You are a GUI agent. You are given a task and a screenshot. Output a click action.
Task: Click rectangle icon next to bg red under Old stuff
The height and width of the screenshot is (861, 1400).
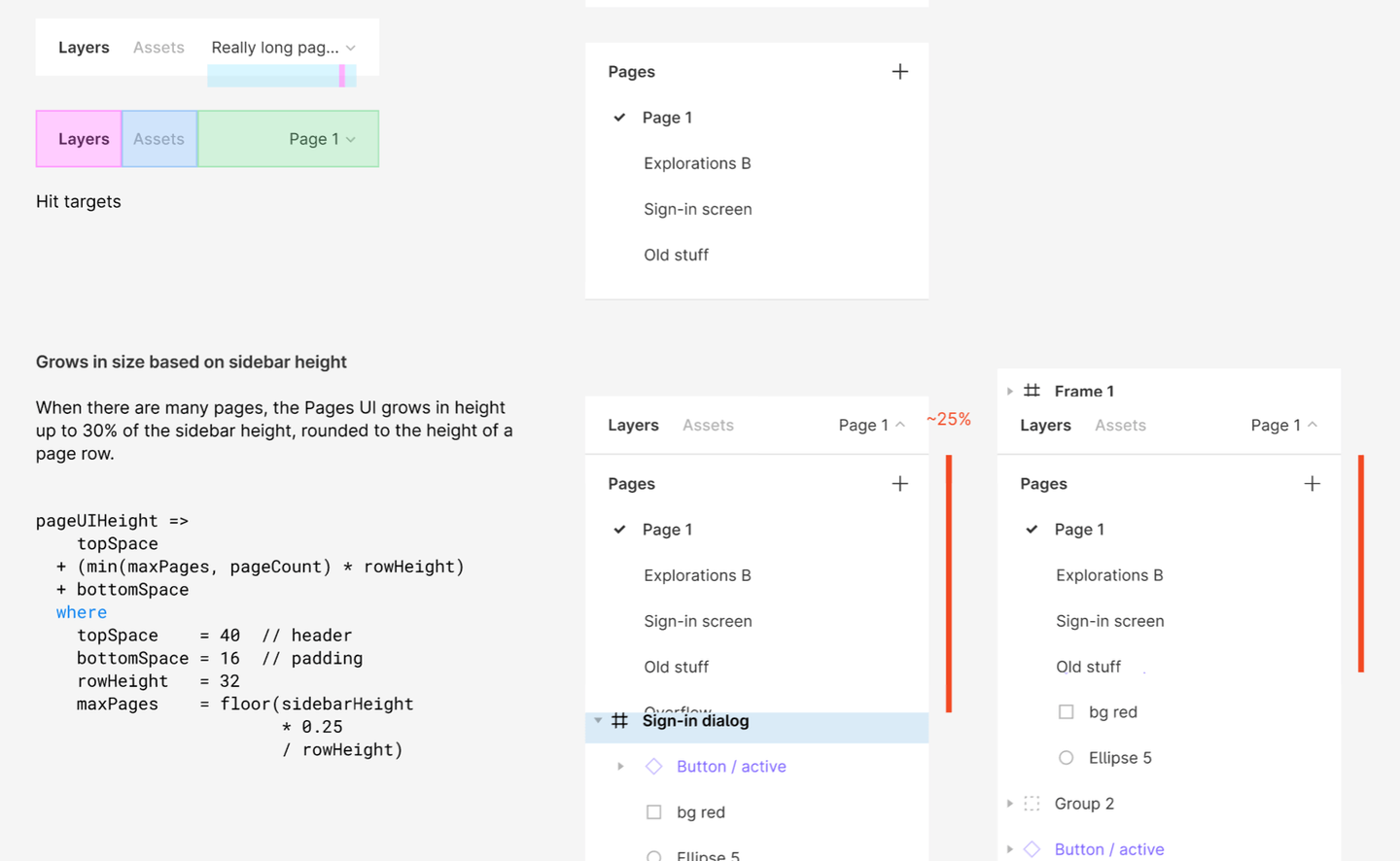click(1066, 712)
